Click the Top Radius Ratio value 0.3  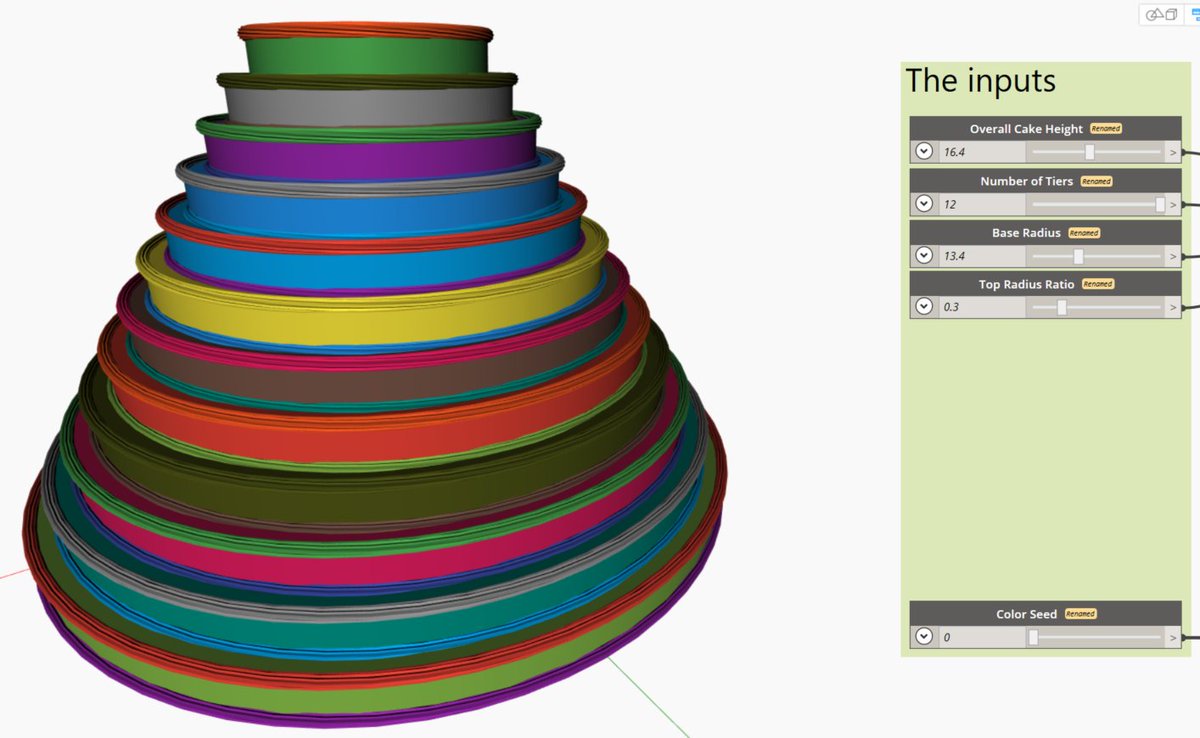pos(982,307)
